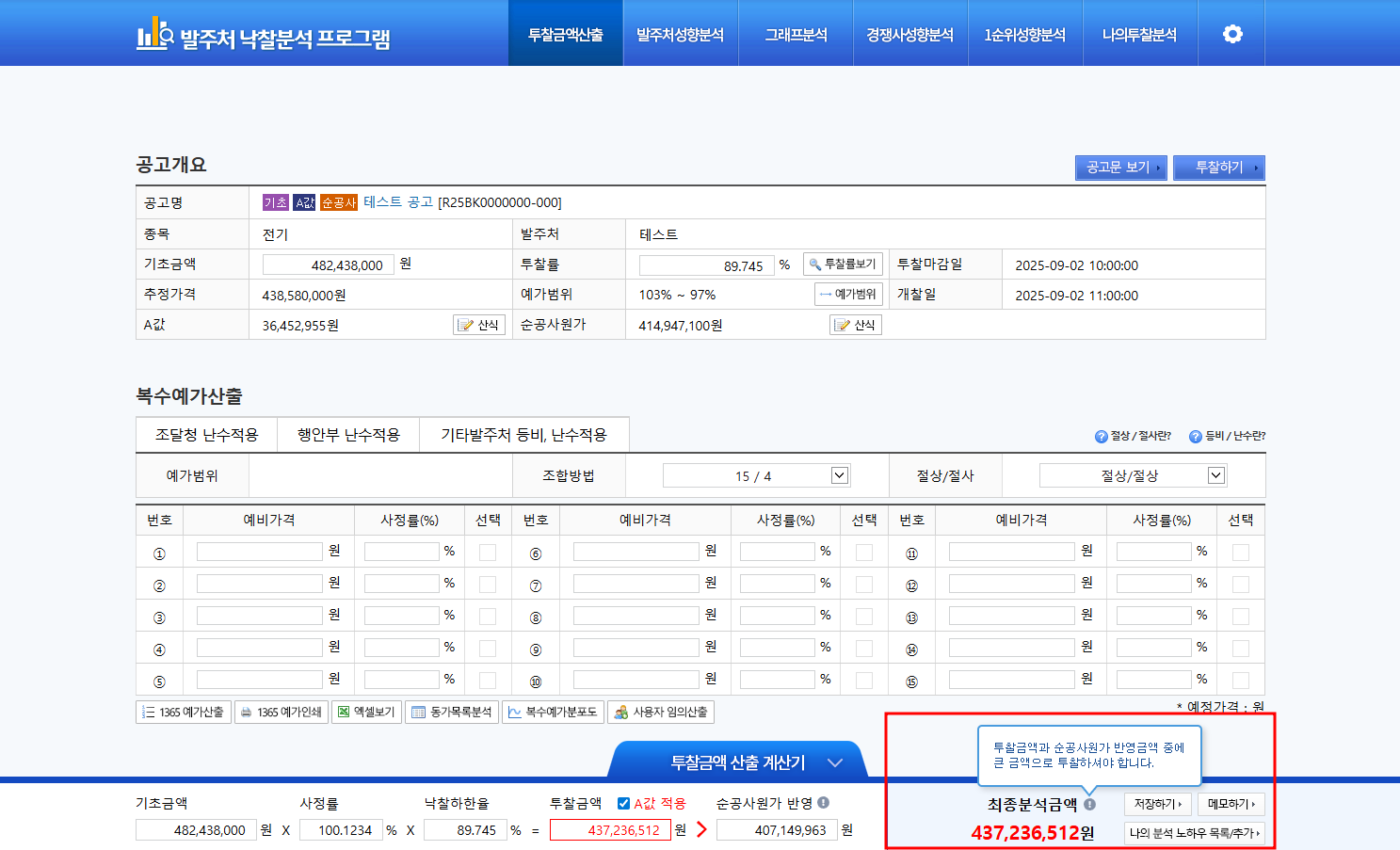
Task: Collapse 투찰금액 산출 계산기 panel
Action: pyautogui.click(x=737, y=762)
